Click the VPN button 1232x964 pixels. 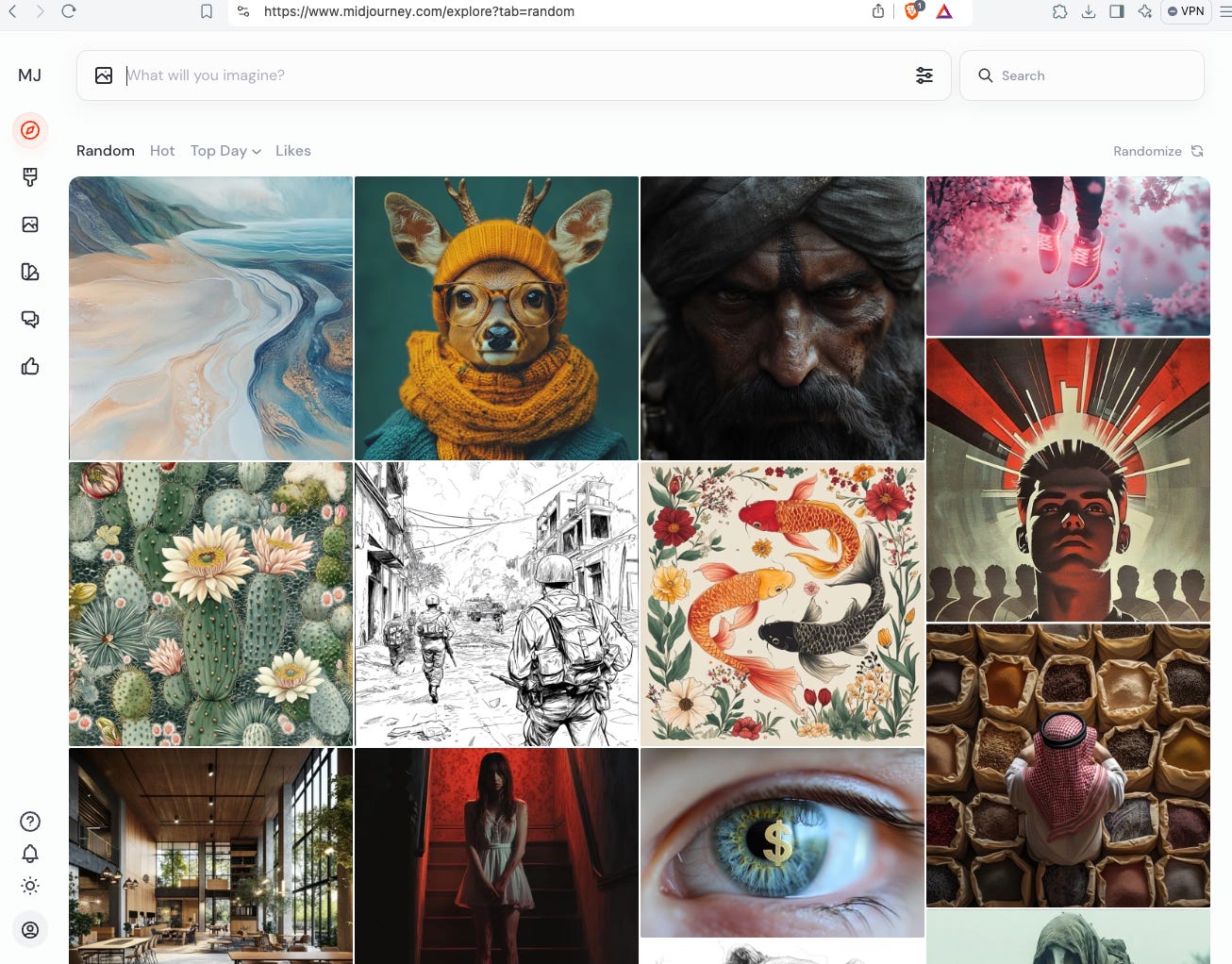(x=1186, y=11)
